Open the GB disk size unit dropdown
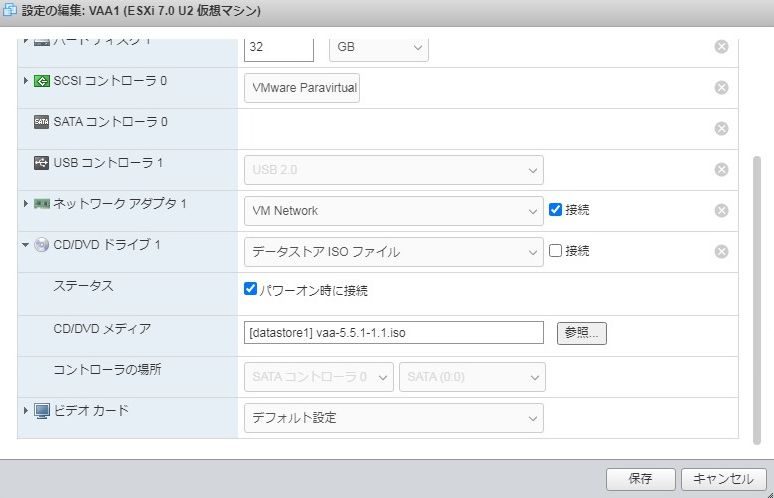The width and height of the screenshot is (774, 498). click(x=379, y=47)
